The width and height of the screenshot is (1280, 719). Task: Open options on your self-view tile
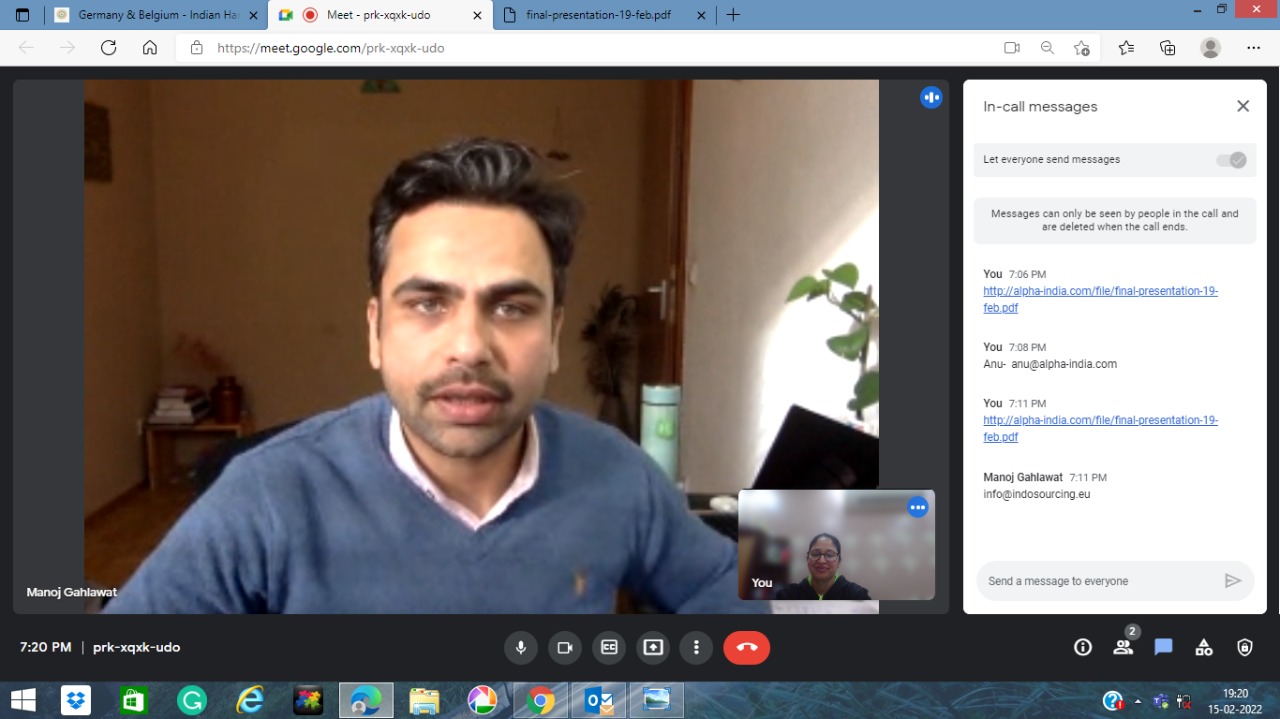[917, 507]
